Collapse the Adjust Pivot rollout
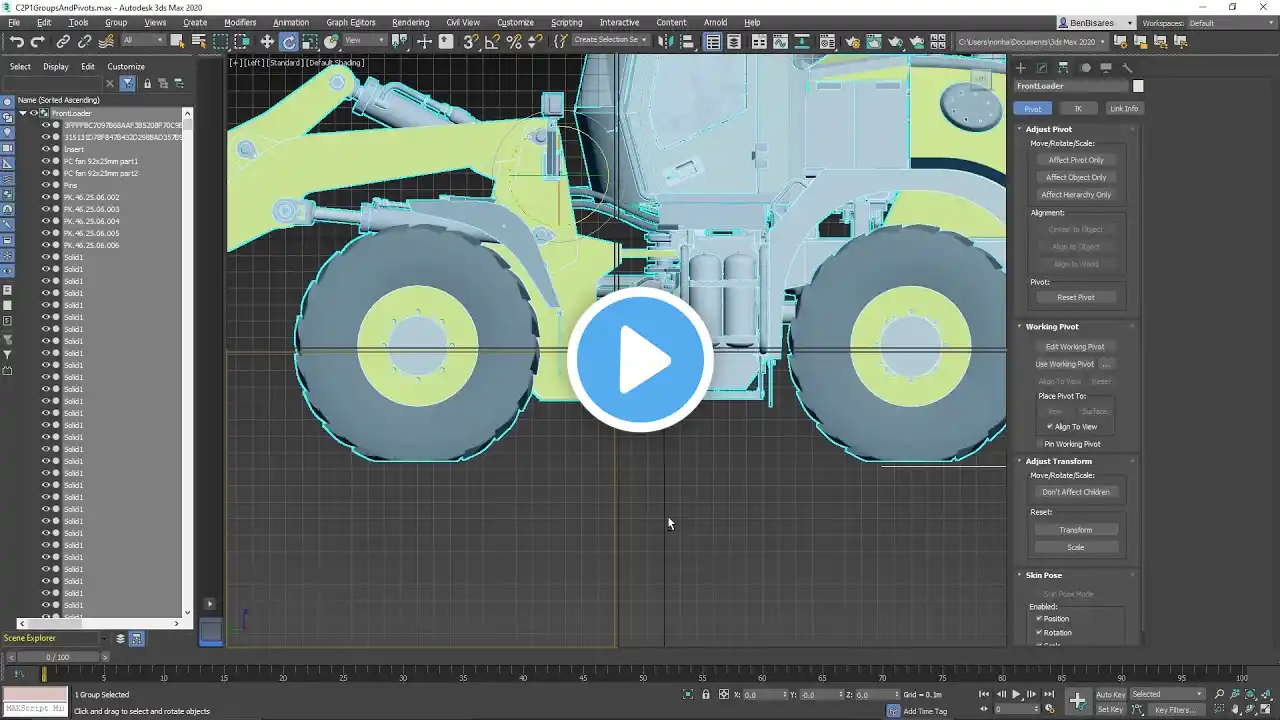1280x720 pixels. point(1020,129)
